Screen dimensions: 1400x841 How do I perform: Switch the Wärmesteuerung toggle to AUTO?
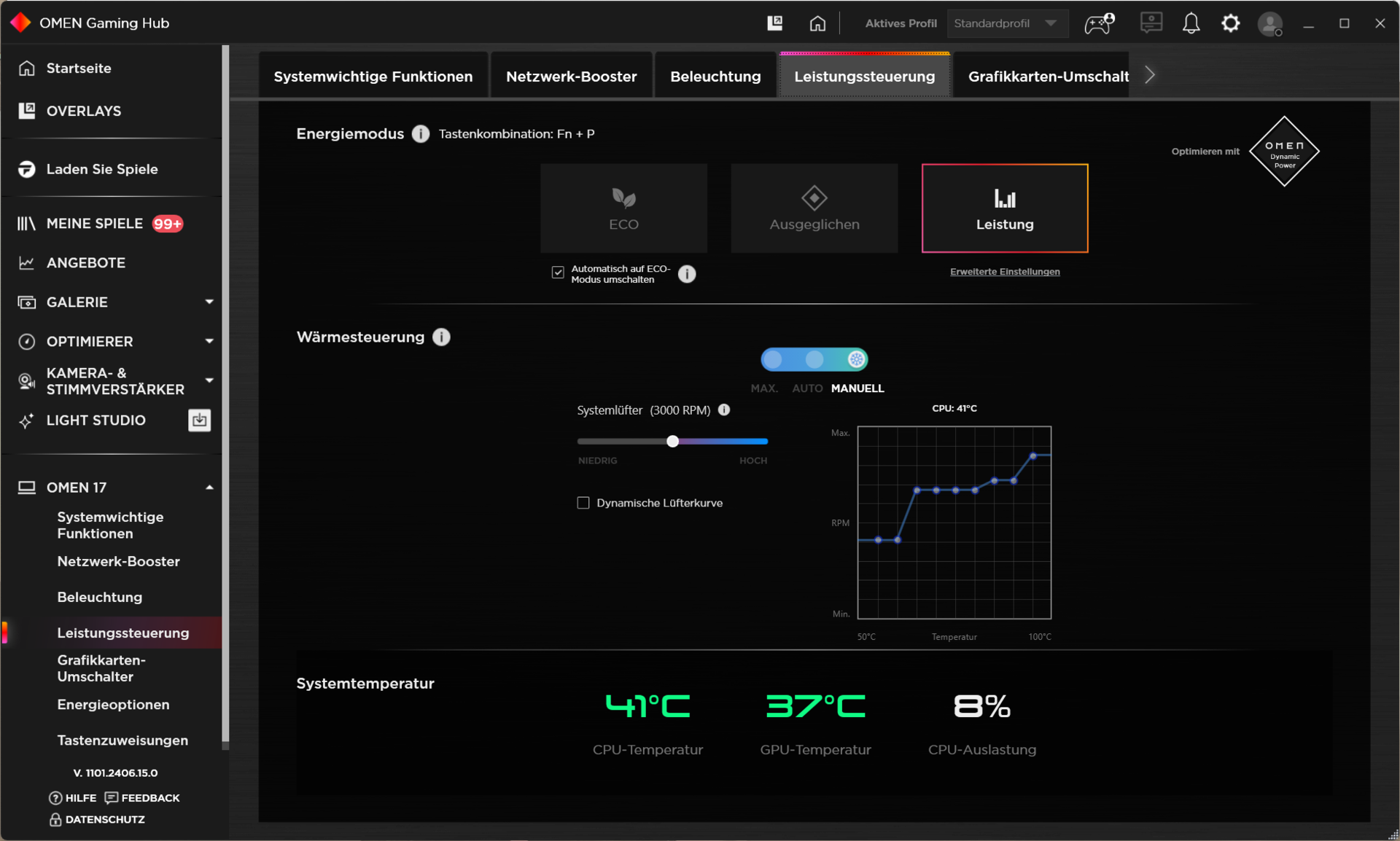coord(814,359)
